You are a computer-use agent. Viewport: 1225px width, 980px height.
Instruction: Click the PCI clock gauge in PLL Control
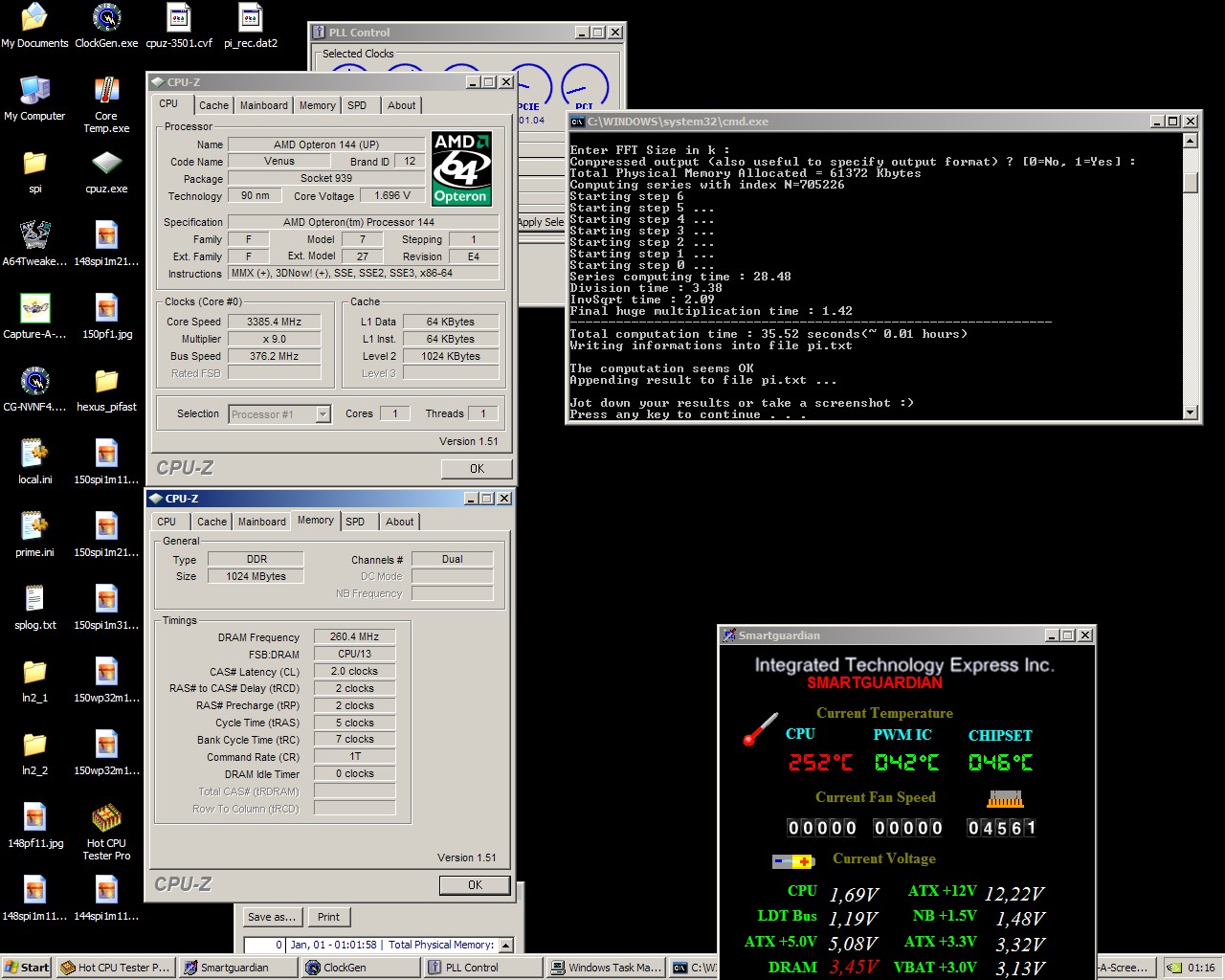coord(585,88)
